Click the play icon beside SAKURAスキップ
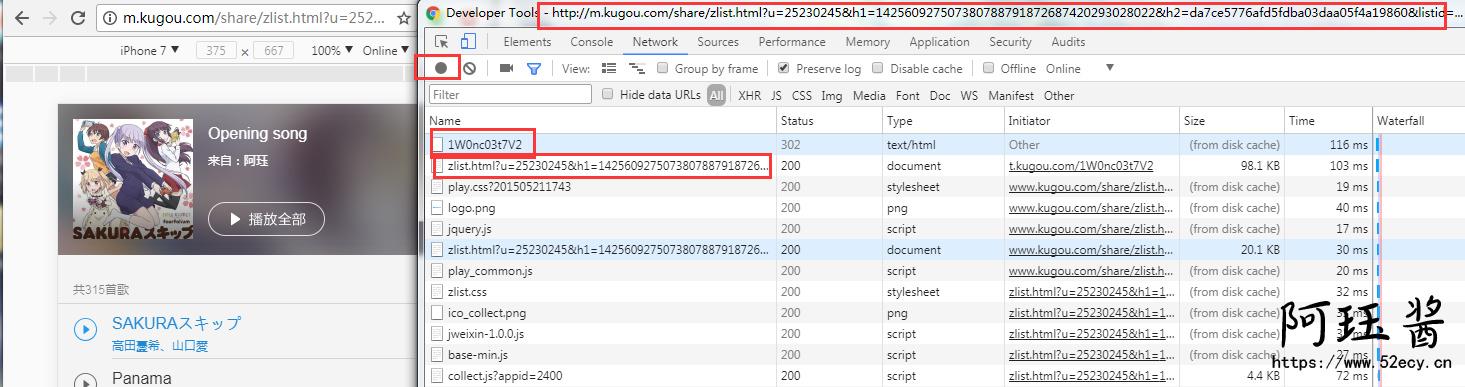This screenshot has height=387, width=1465. point(86,329)
